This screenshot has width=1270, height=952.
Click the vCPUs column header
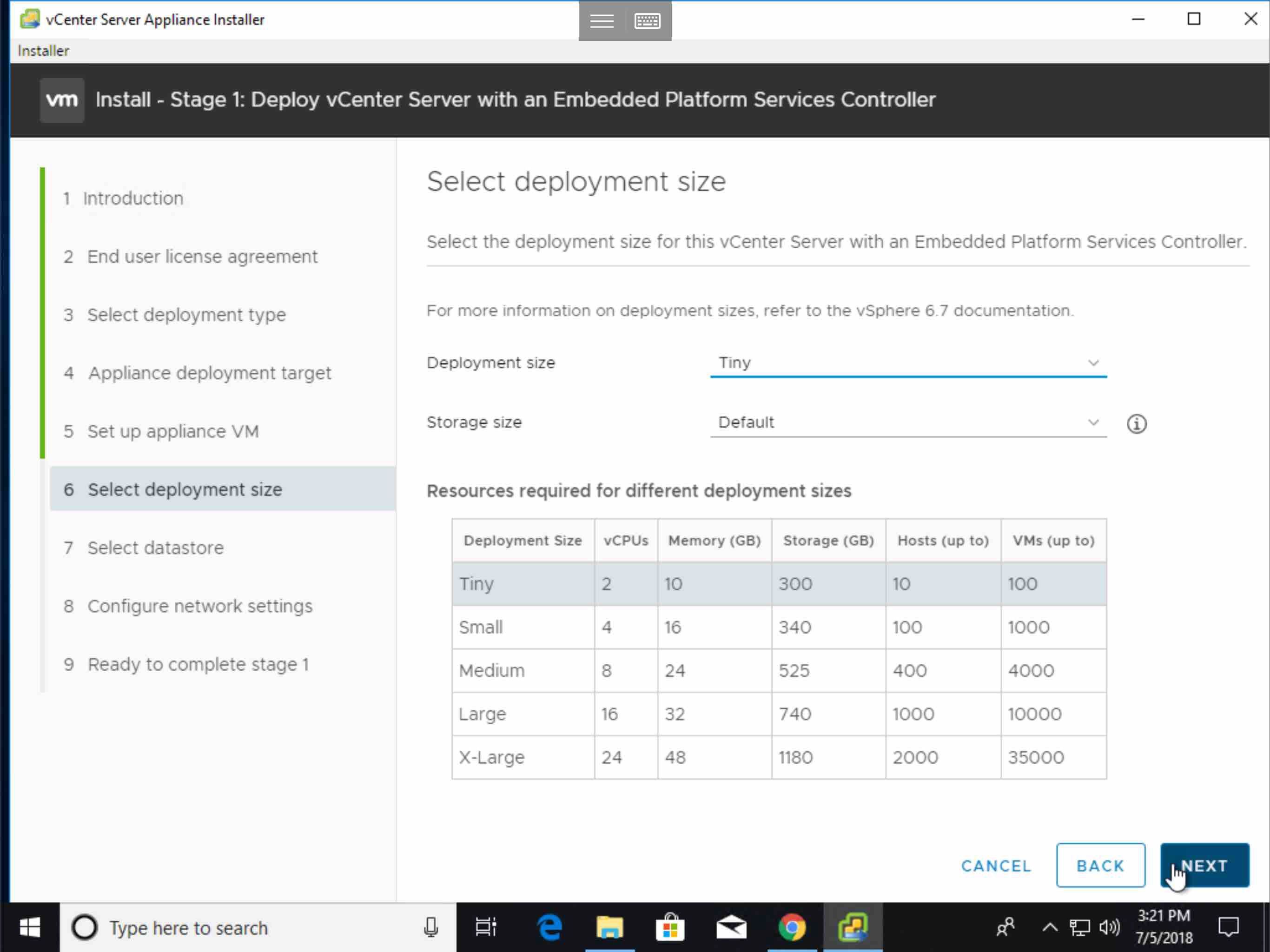[x=626, y=540]
